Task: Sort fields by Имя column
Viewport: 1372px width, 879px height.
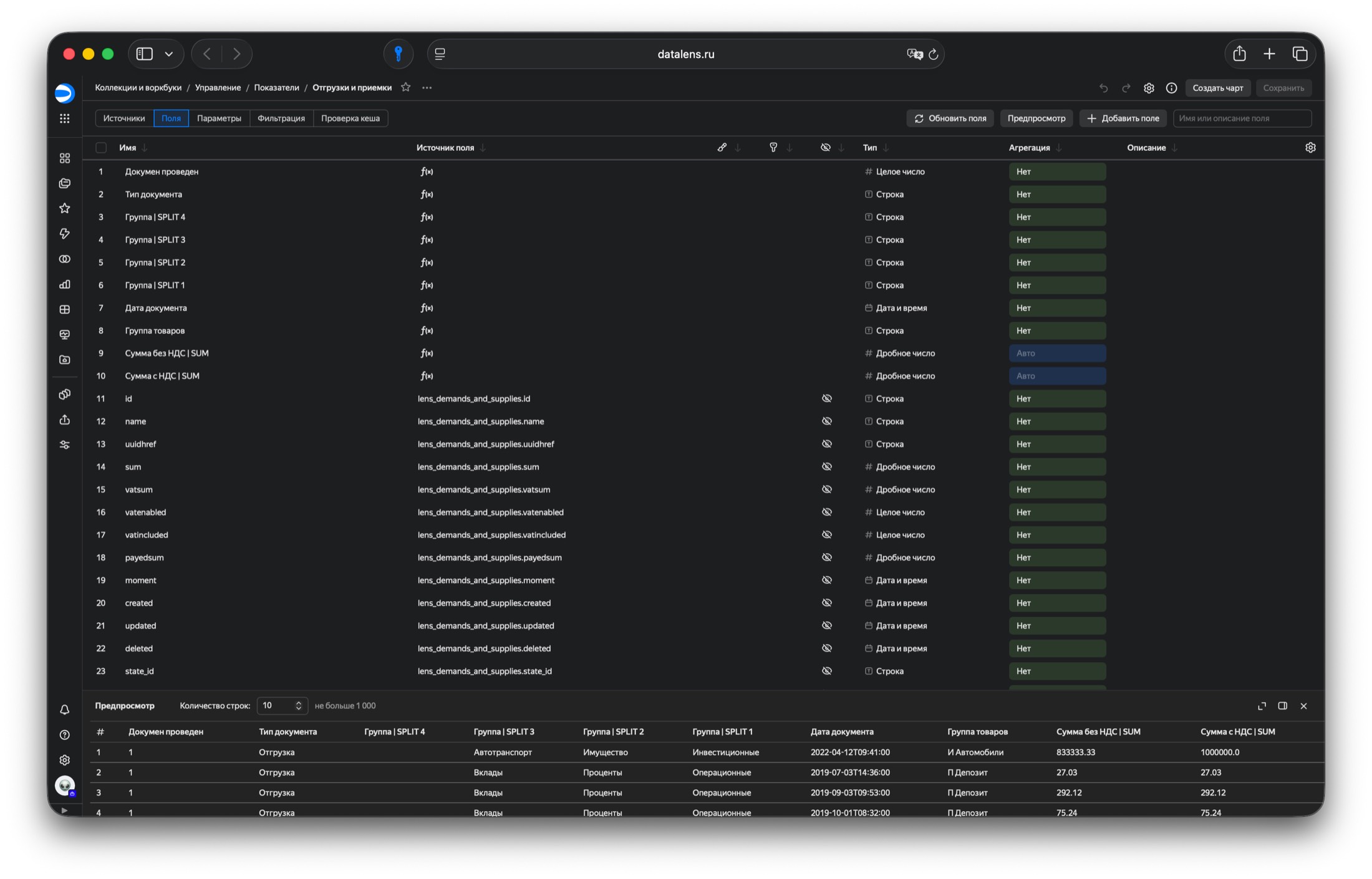Action: click(133, 148)
